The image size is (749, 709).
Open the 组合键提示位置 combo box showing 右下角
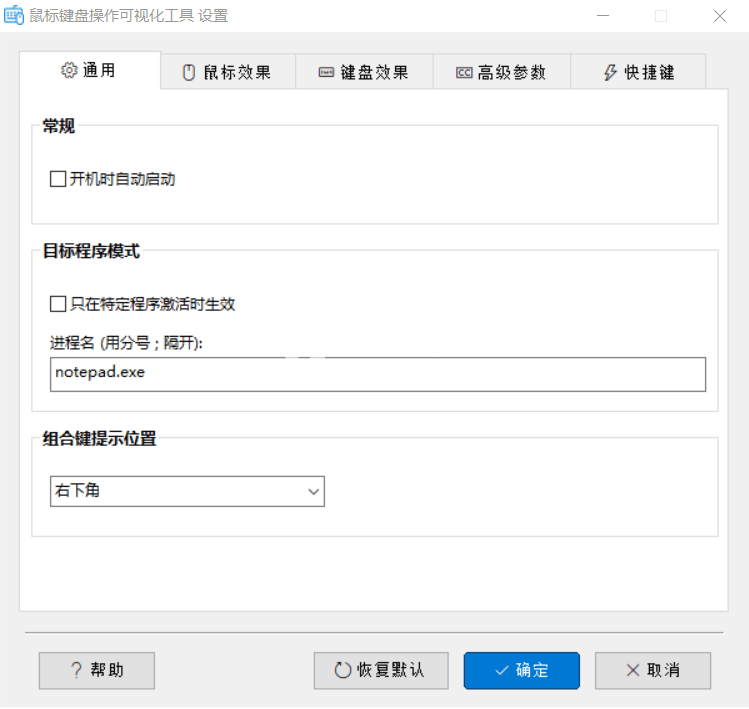pos(187,491)
